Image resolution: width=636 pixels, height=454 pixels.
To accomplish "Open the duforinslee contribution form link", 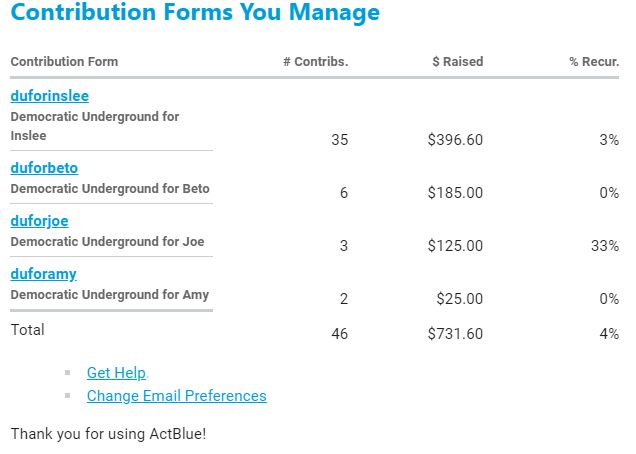I will tap(49, 96).
